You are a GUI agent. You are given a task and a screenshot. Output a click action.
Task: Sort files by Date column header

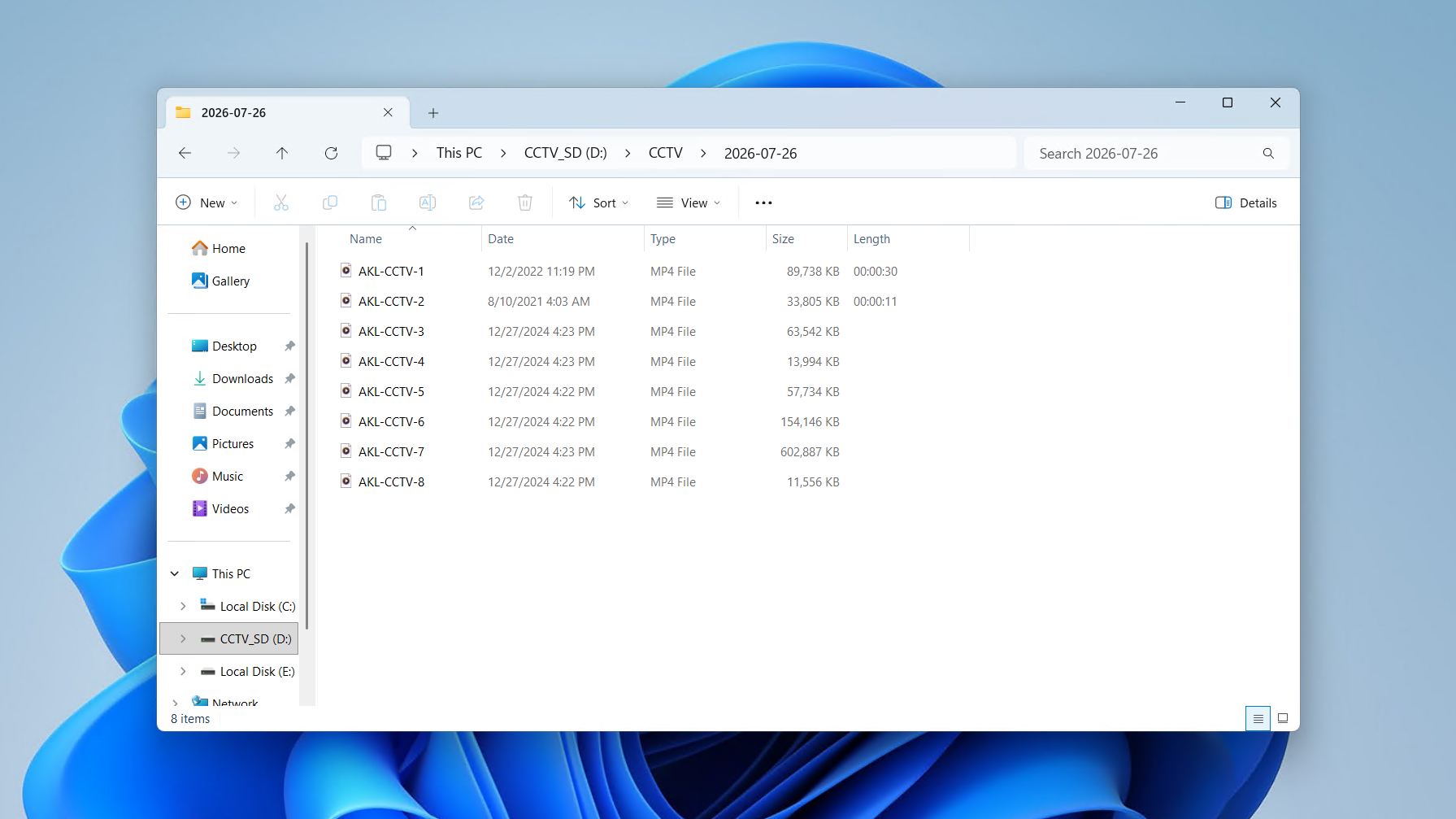501,239
